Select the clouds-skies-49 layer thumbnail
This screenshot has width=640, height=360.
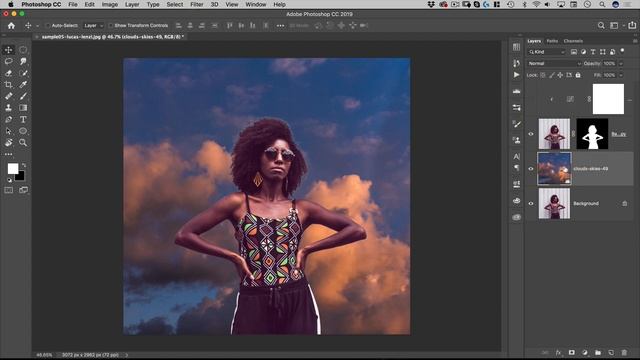pyautogui.click(x=554, y=169)
